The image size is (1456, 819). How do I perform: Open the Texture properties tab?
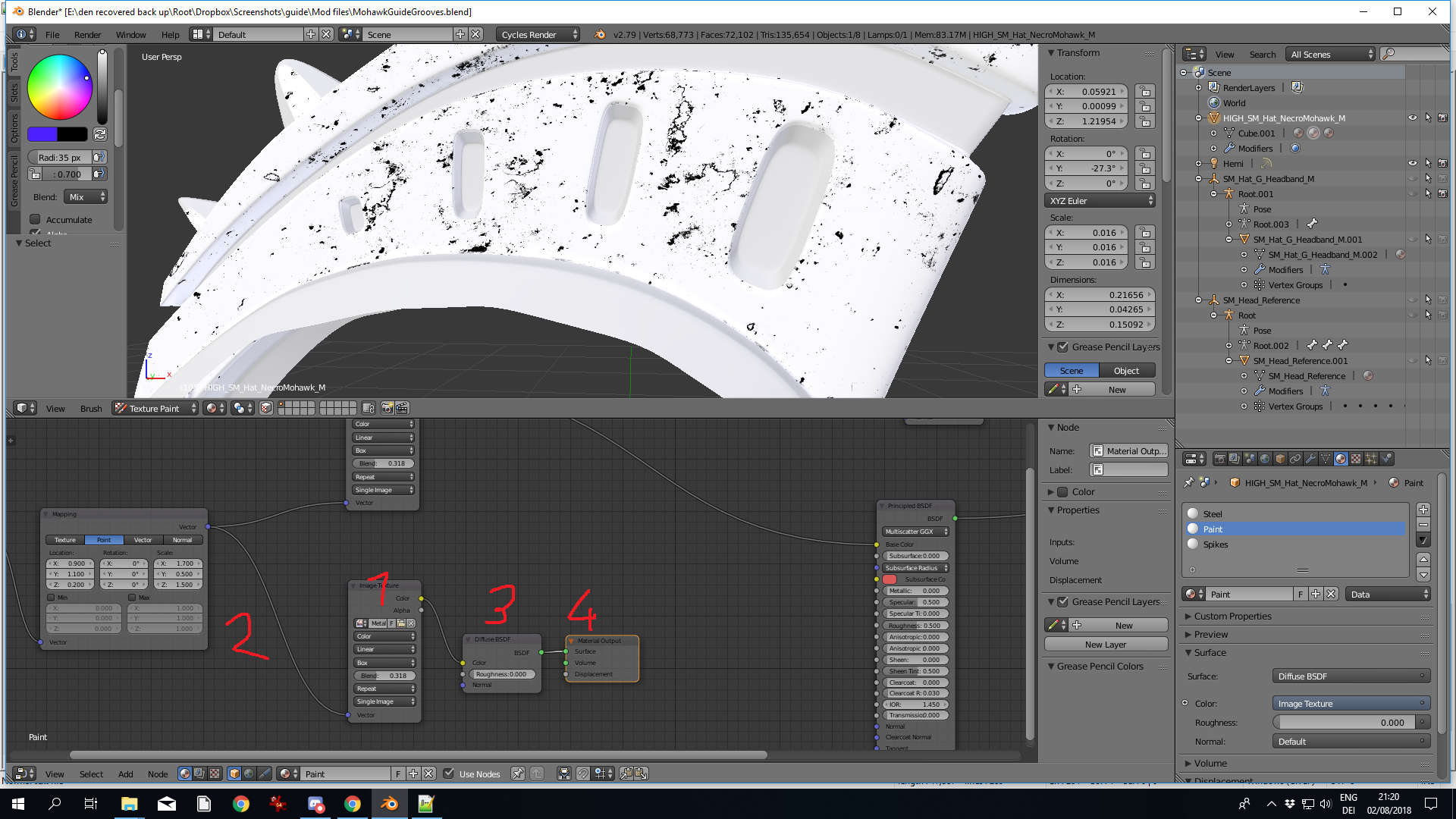pos(1356,459)
